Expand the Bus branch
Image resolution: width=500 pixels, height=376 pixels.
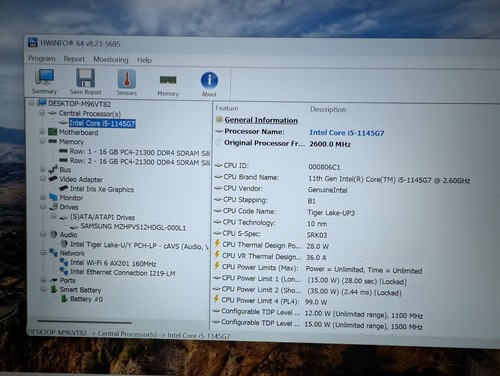click(x=42, y=169)
